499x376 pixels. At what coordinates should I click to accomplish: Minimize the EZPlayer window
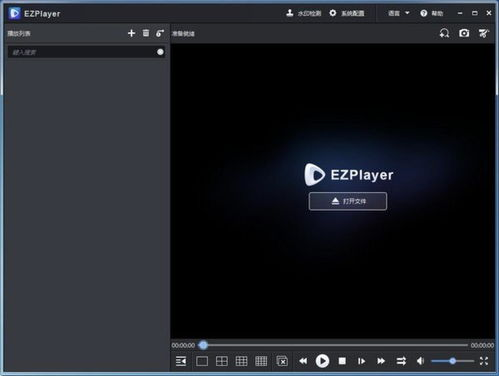point(460,13)
